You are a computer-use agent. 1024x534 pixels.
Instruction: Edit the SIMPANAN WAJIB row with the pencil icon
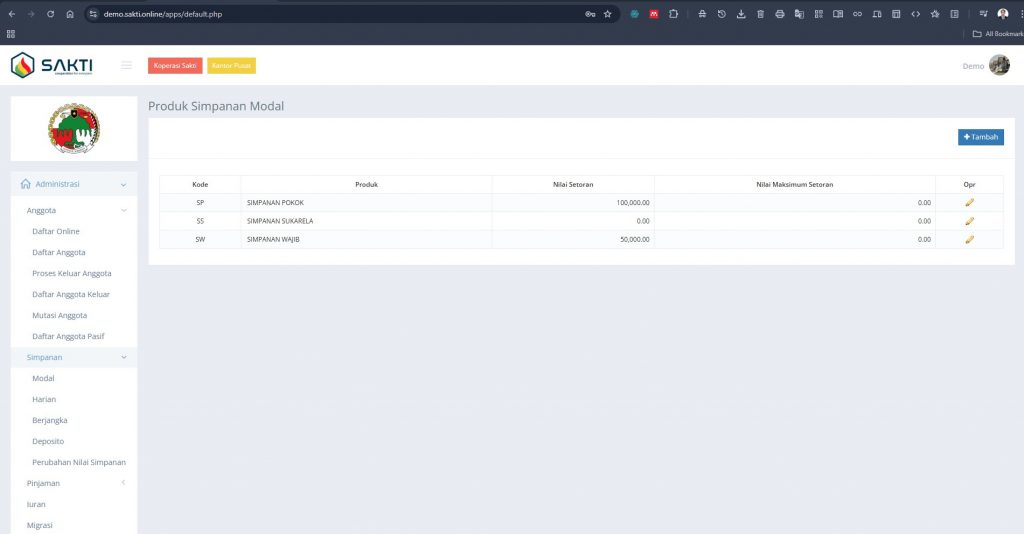[x=969, y=239]
